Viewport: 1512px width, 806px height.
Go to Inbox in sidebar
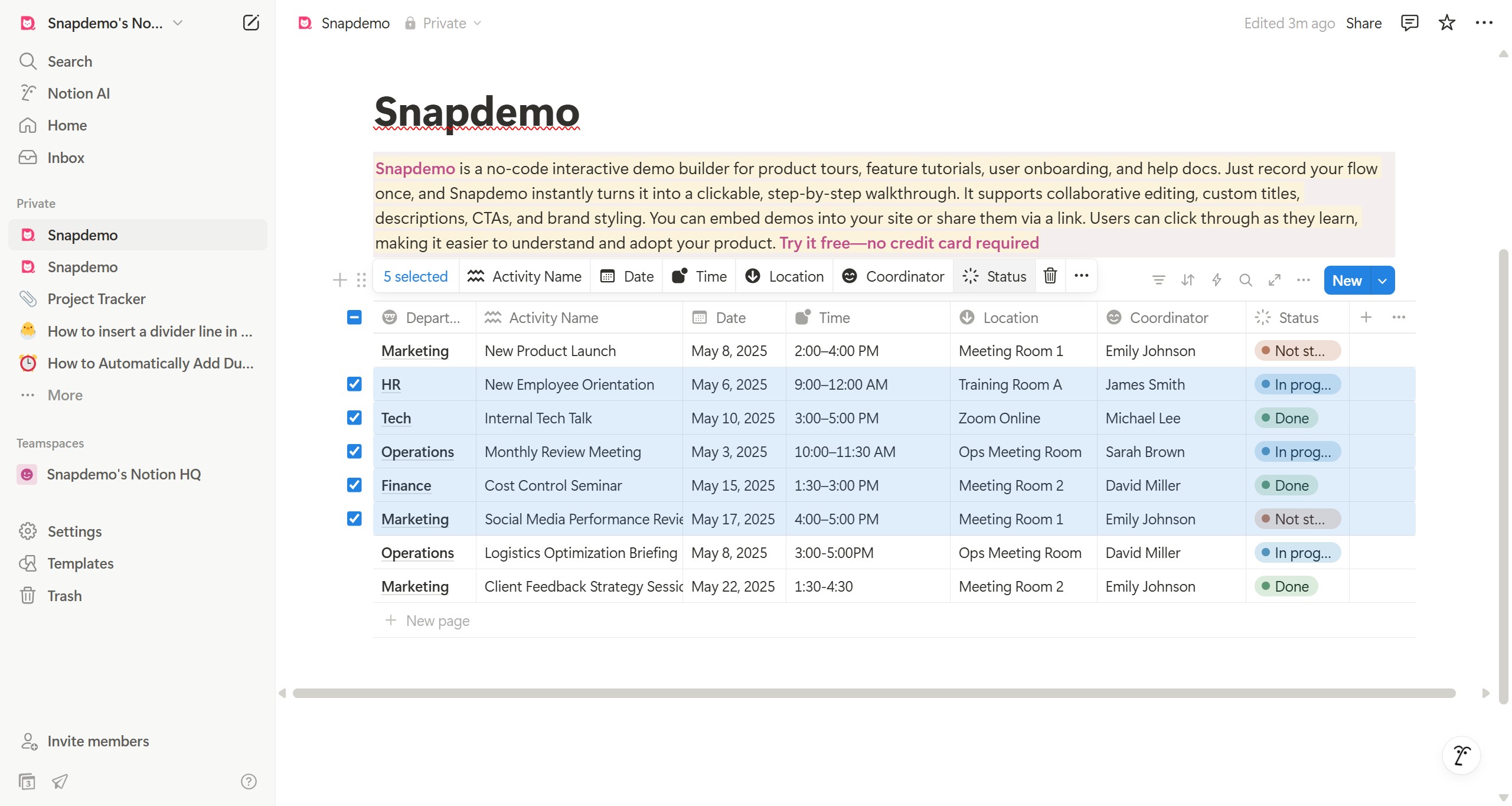[138, 158]
